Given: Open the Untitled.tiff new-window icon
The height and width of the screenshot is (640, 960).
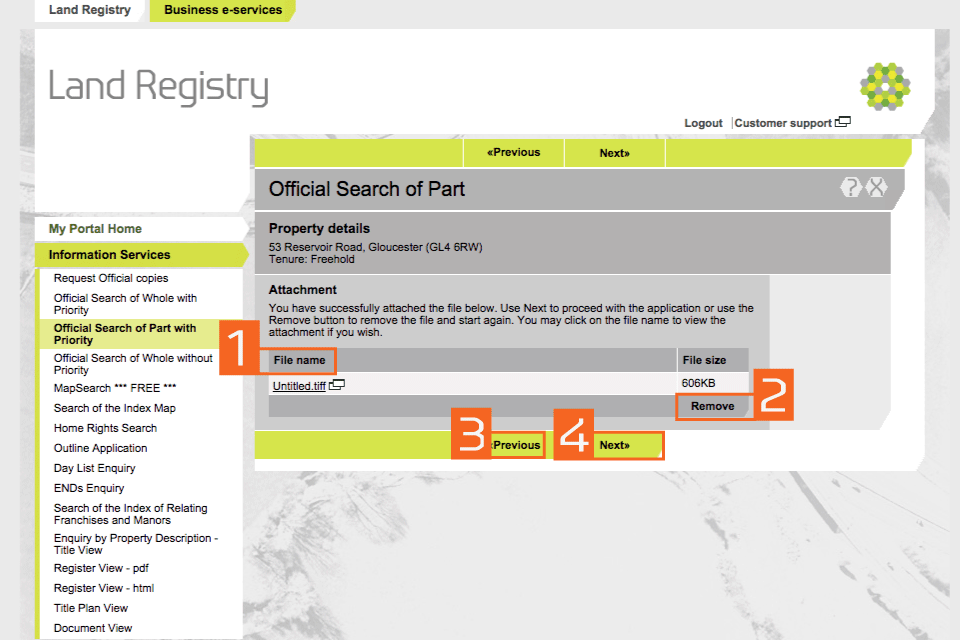Looking at the screenshot, I should click(x=337, y=385).
